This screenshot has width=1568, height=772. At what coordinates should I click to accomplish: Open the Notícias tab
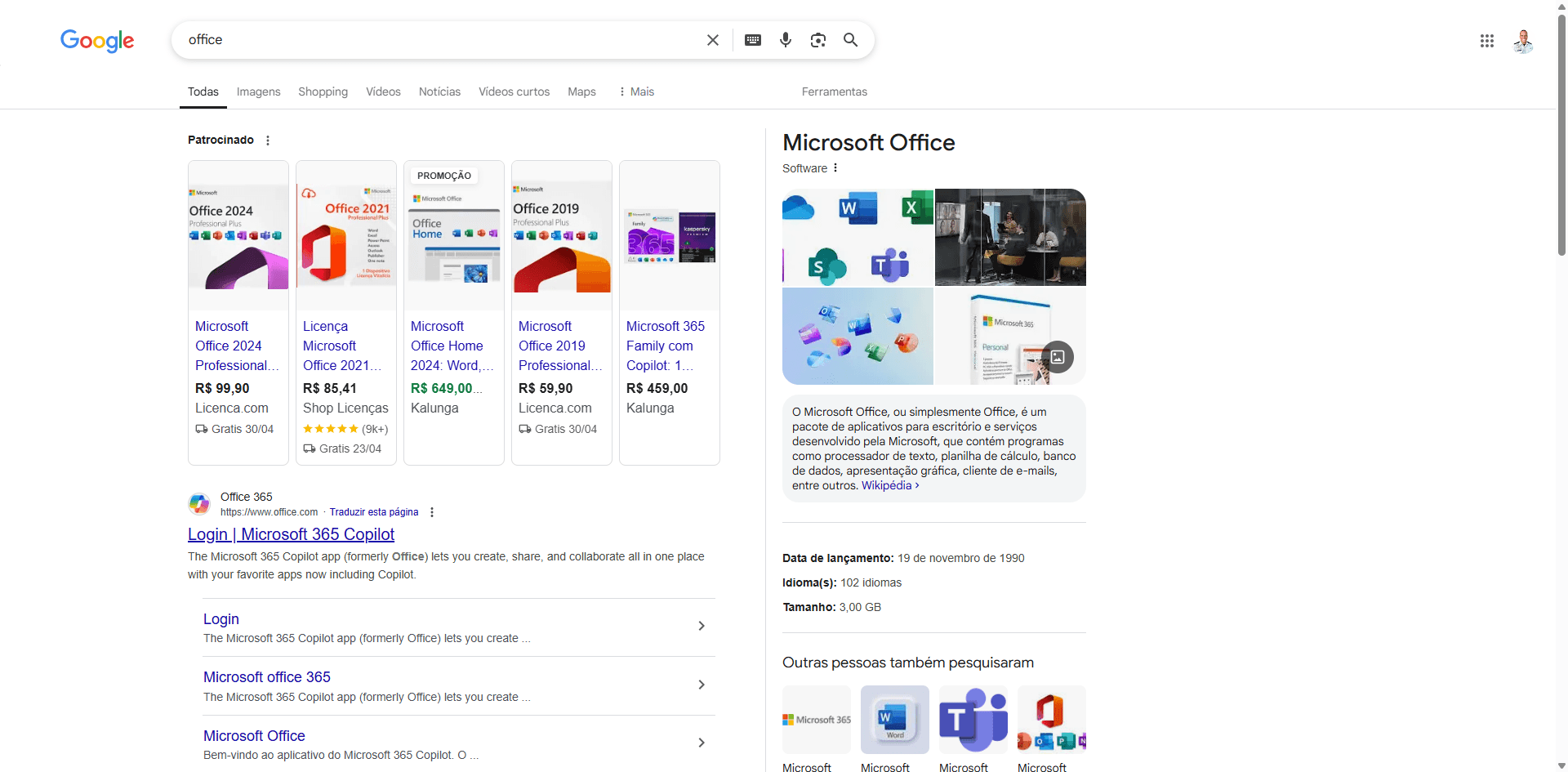coord(439,91)
